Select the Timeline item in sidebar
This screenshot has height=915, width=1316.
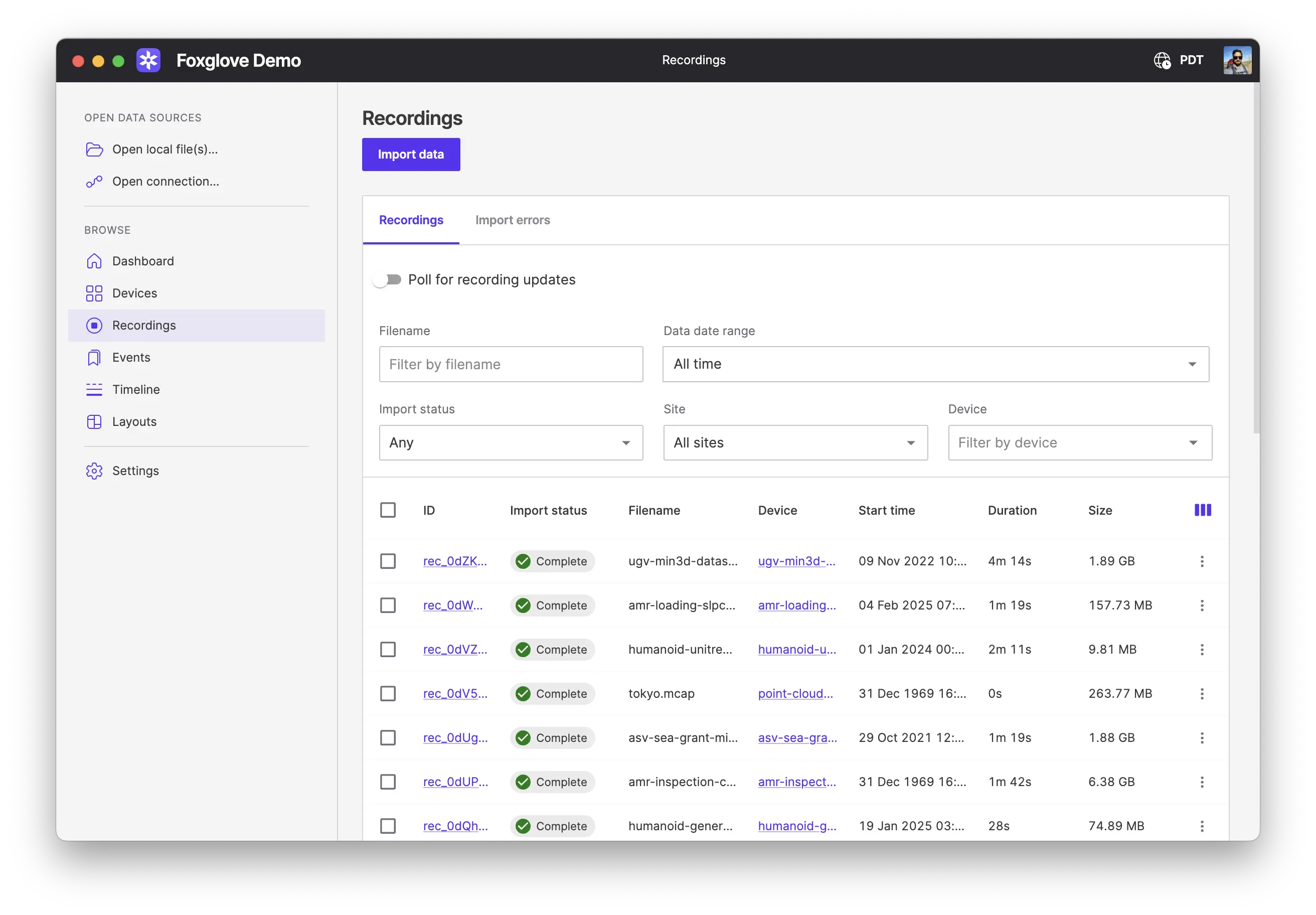[94, 389]
